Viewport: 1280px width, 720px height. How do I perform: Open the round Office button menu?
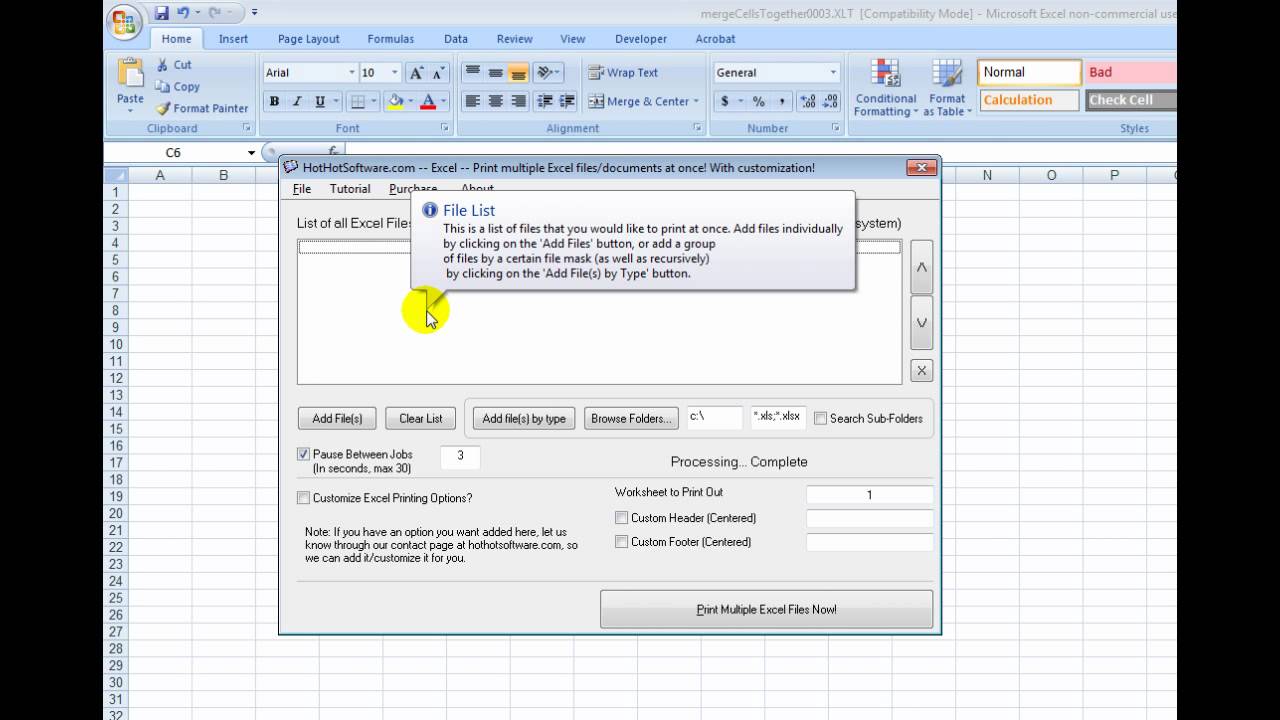[x=124, y=21]
